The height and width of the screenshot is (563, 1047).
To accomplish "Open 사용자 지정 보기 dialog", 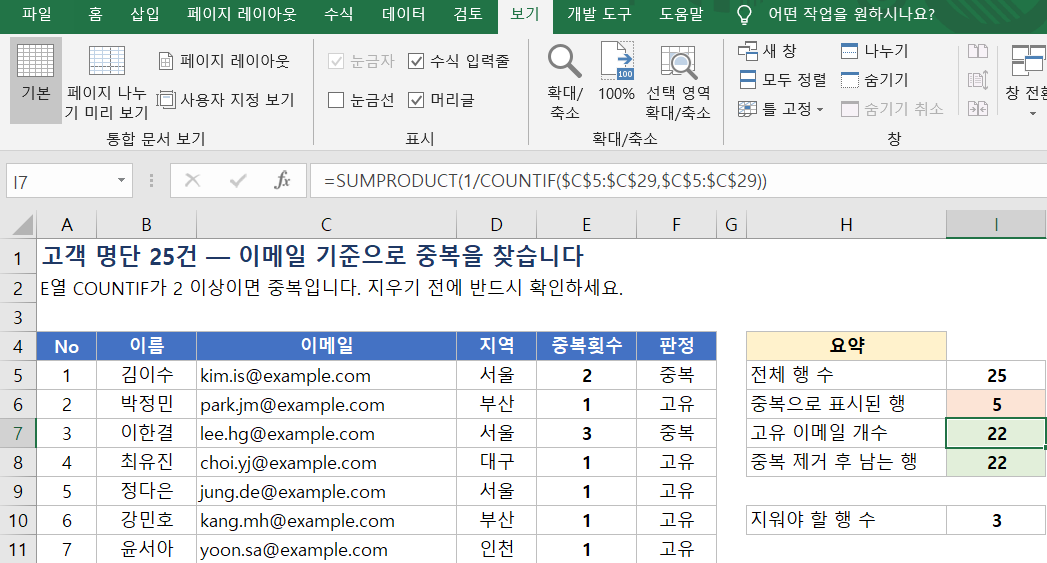I will point(226,100).
